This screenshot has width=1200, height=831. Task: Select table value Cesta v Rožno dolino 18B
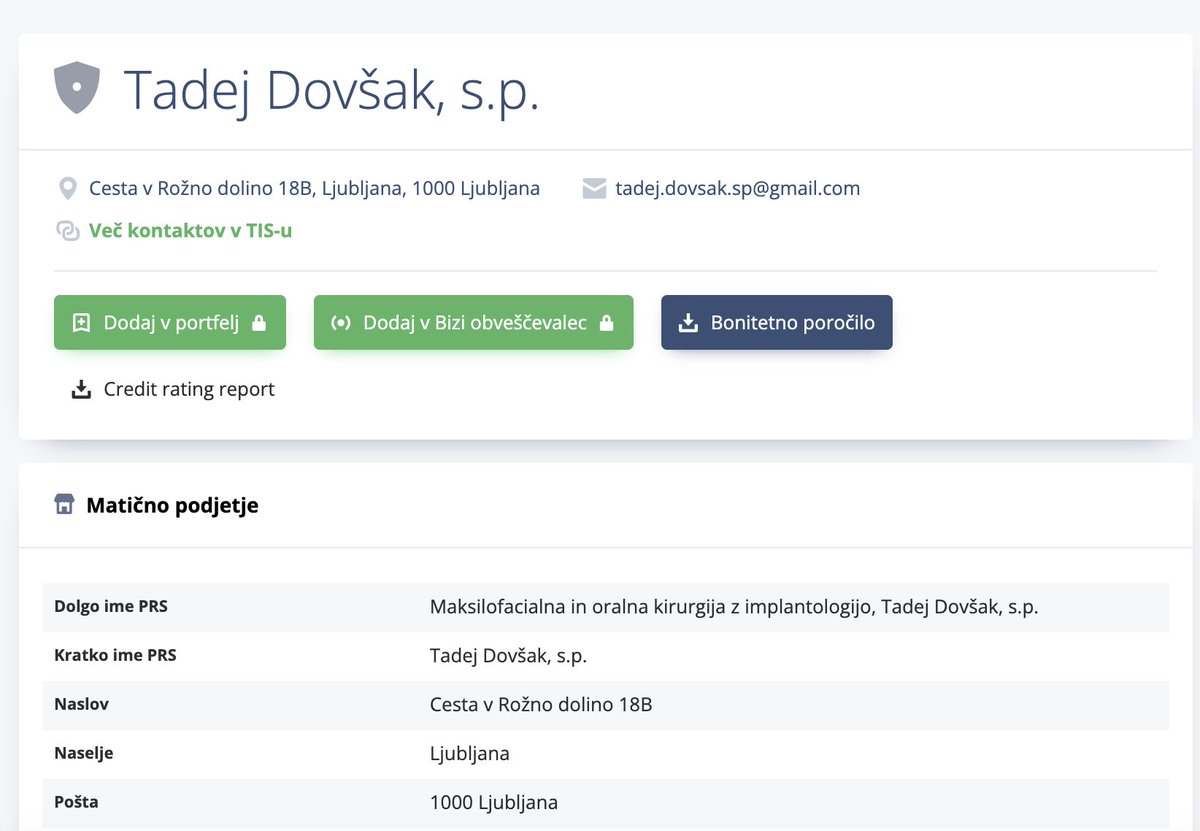(x=541, y=704)
